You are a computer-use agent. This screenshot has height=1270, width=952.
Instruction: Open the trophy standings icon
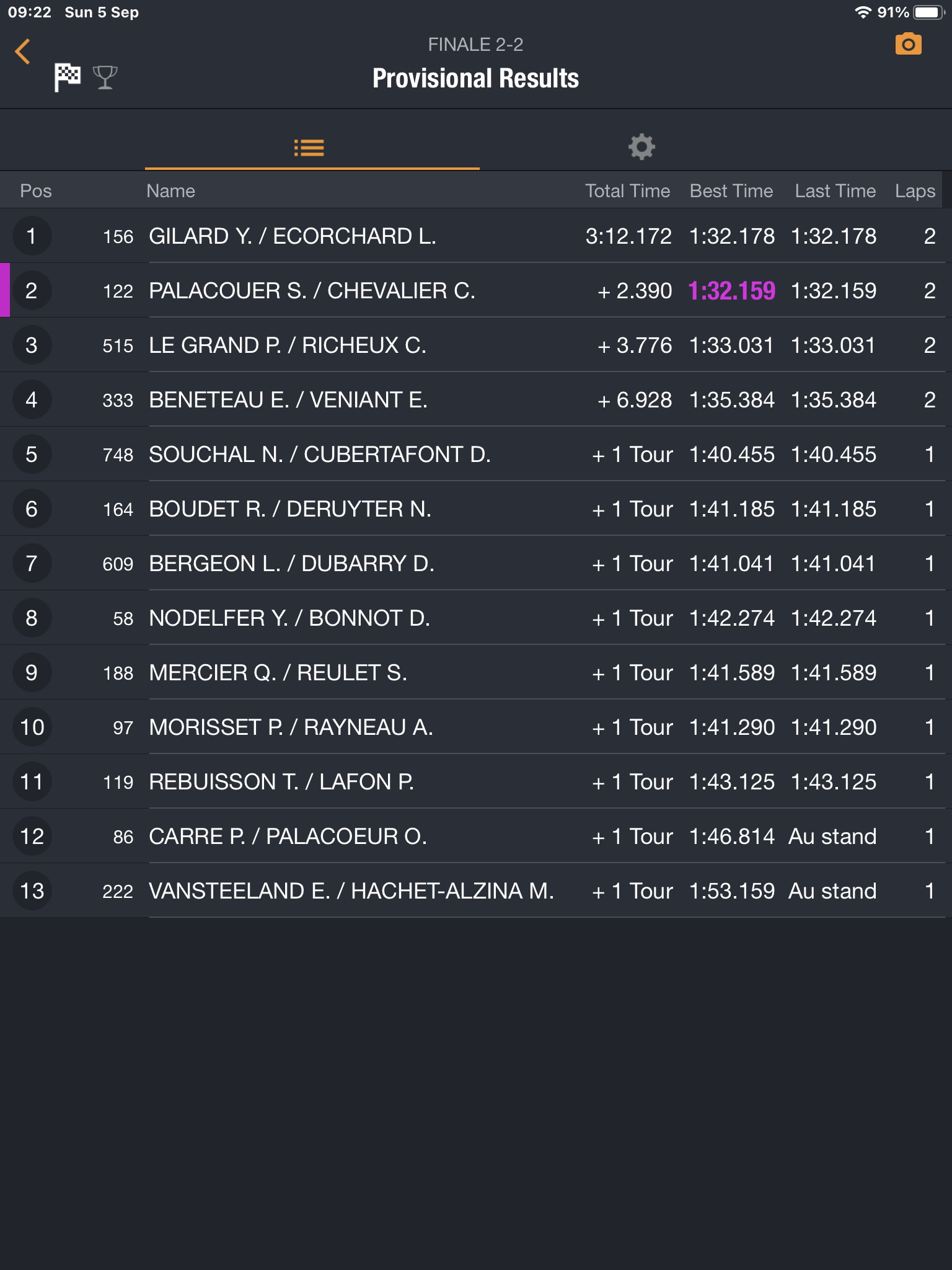pyautogui.click(x=105, y=78)
